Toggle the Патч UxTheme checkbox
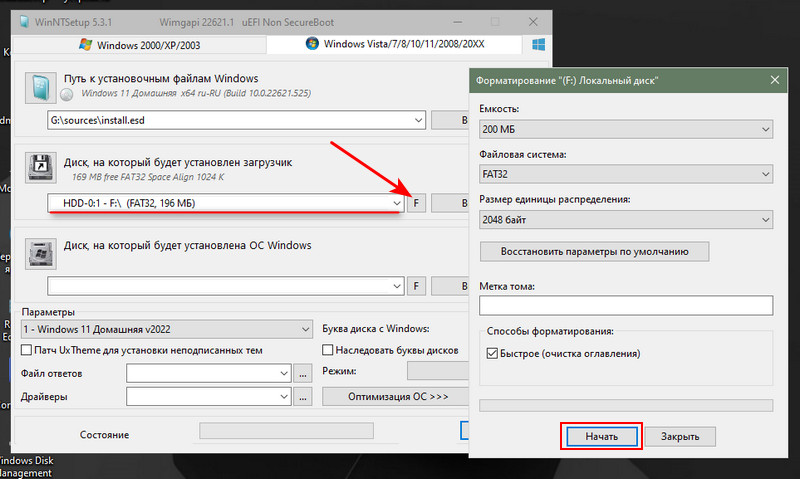Screen dimensions: 800x479 click(x=26, y=350)
